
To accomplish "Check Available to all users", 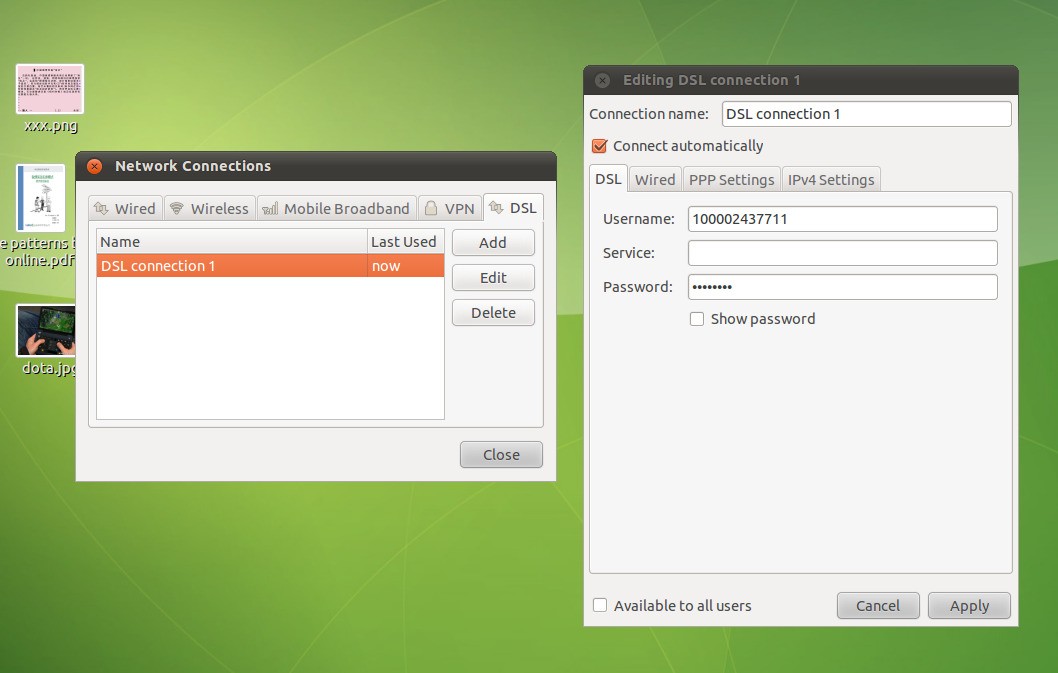I will pos(600,605).
